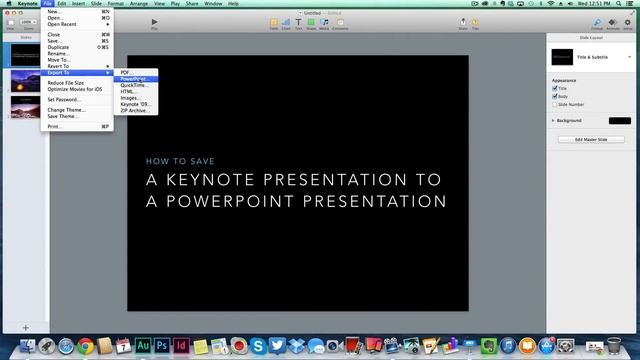Launch Adobe Audition from the dock
Screen dimensions: 640x360
[142, 346]
